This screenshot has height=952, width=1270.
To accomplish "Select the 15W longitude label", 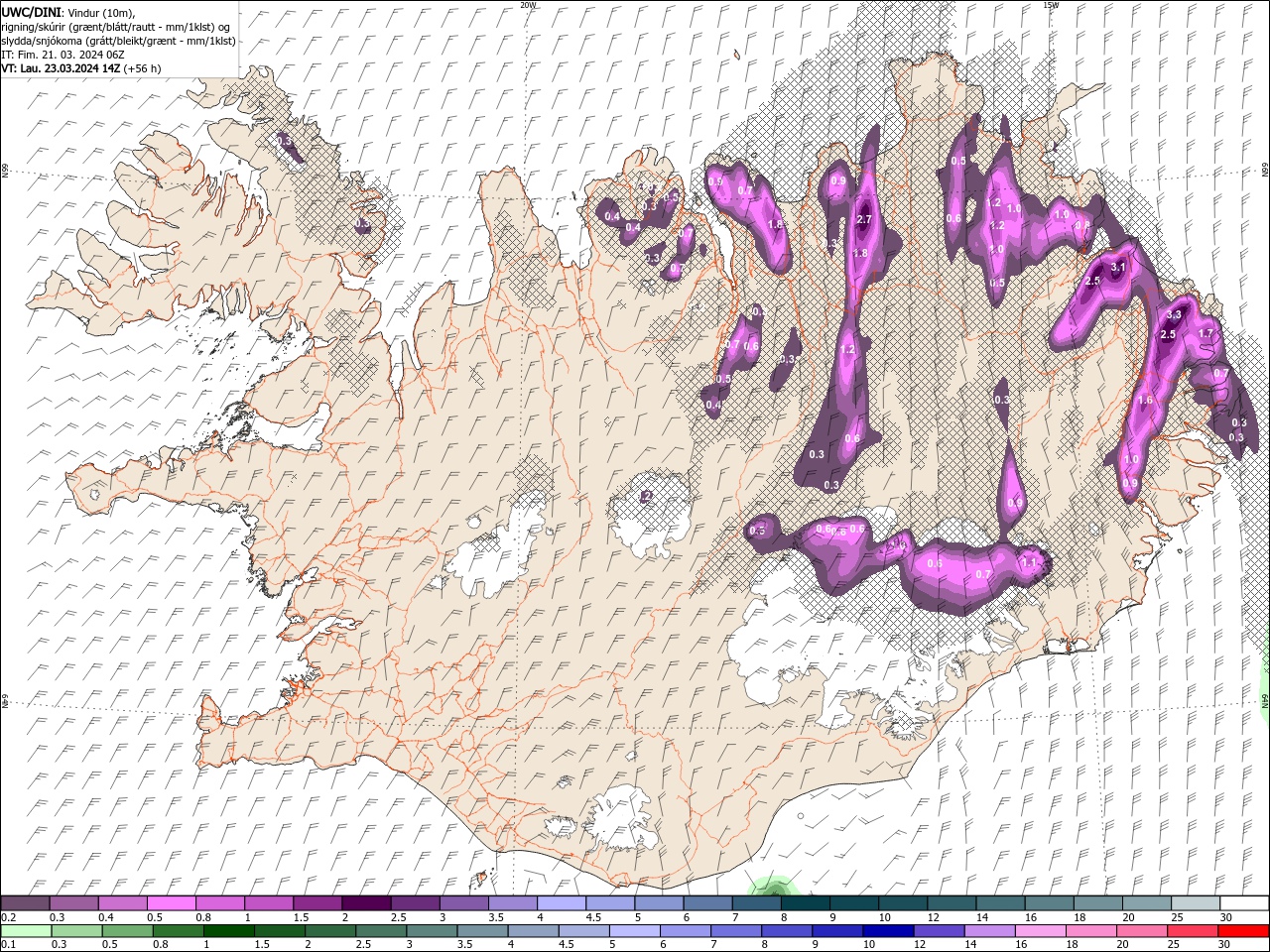I will [x=1051, y=5].
